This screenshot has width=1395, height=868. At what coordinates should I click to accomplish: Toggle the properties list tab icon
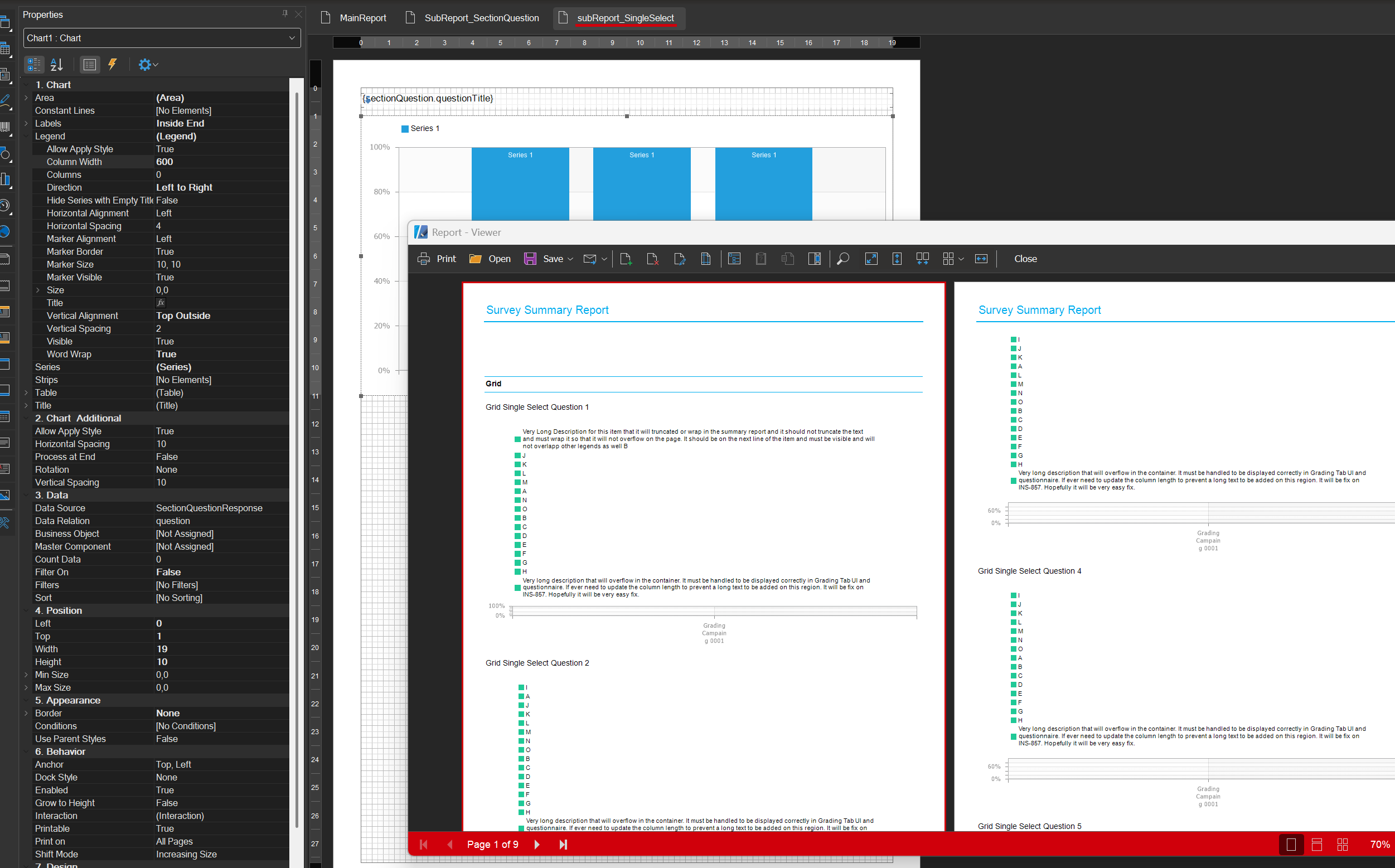coord(89,64)
